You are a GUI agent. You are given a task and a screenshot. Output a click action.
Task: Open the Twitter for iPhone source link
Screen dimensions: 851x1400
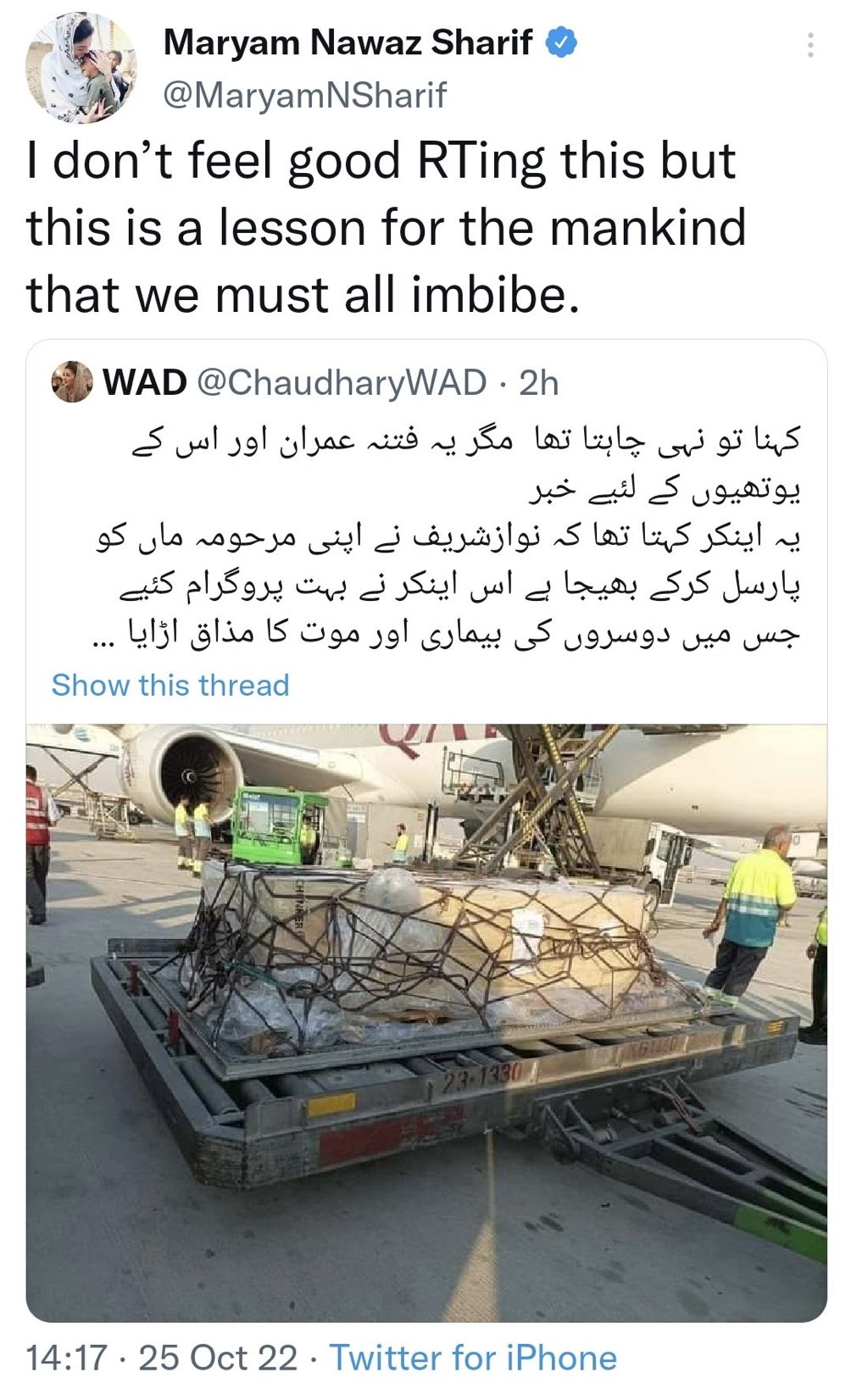[473, 1358]
